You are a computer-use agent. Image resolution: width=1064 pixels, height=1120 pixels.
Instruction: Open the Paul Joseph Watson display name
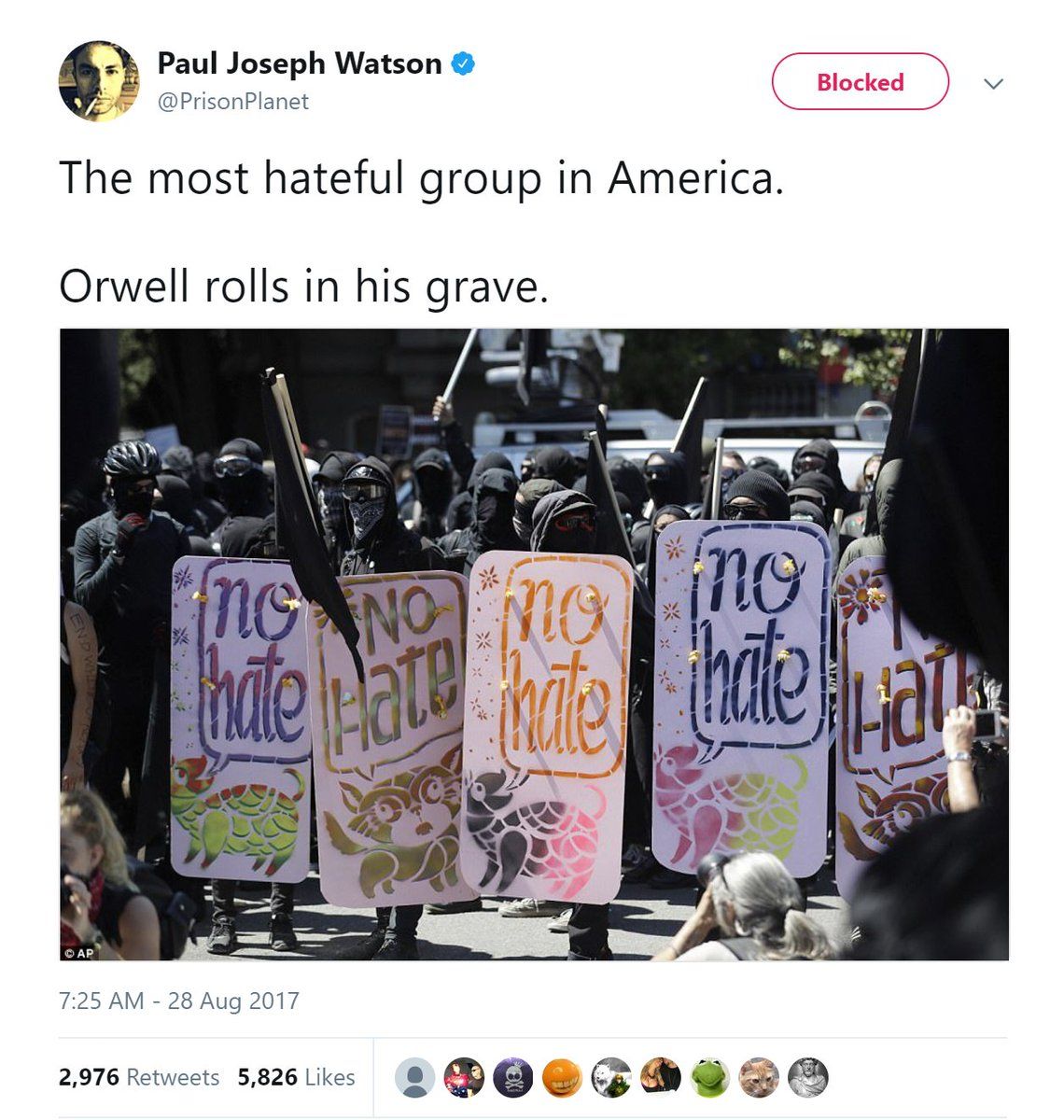(299, 63)
